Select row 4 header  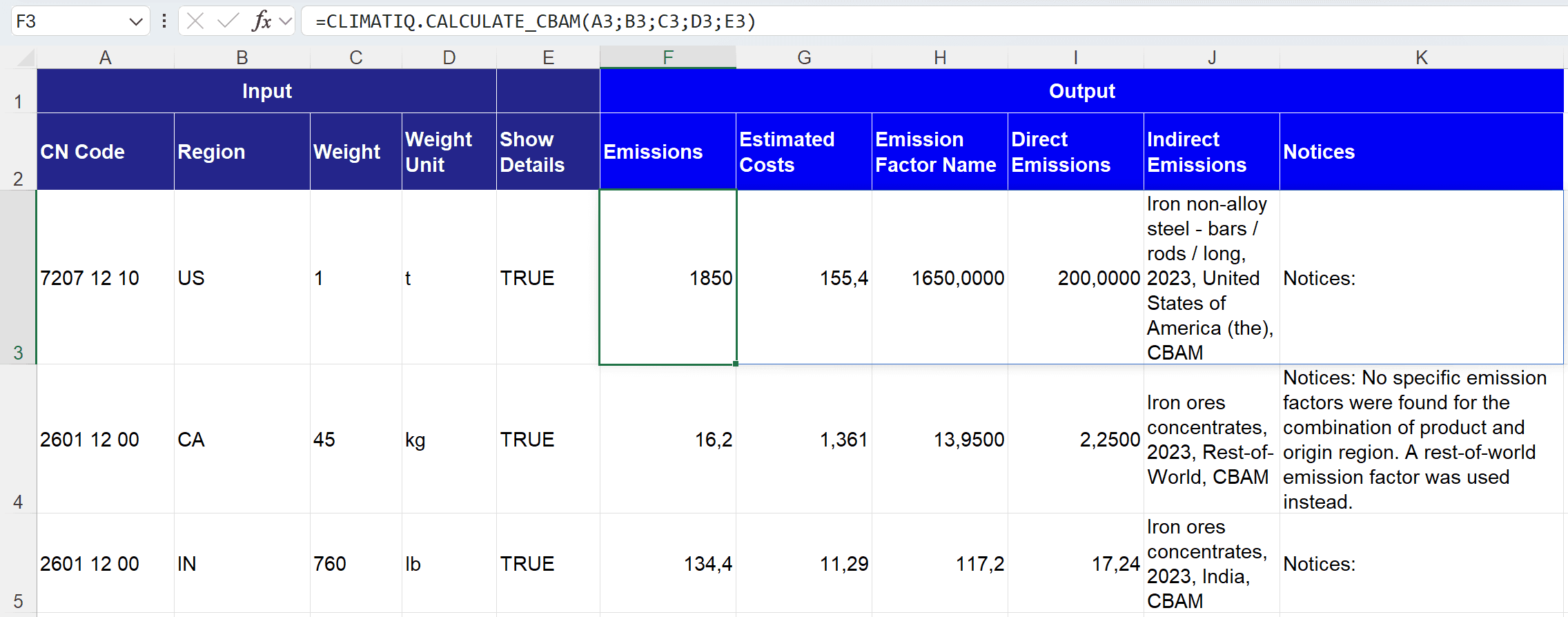[18, 439]
